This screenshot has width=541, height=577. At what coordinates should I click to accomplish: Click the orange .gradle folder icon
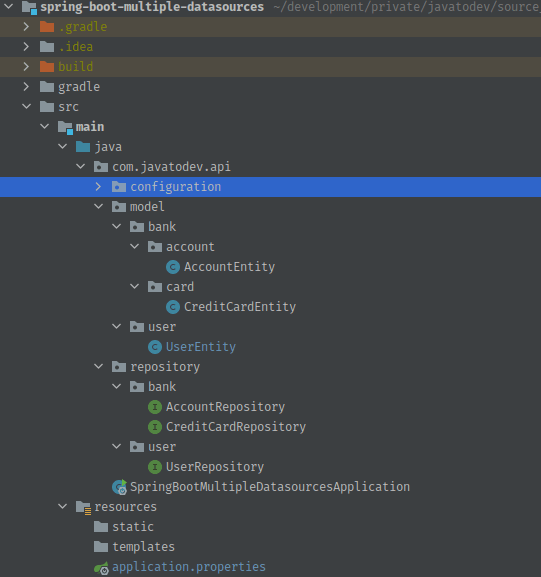pos(47,26)
